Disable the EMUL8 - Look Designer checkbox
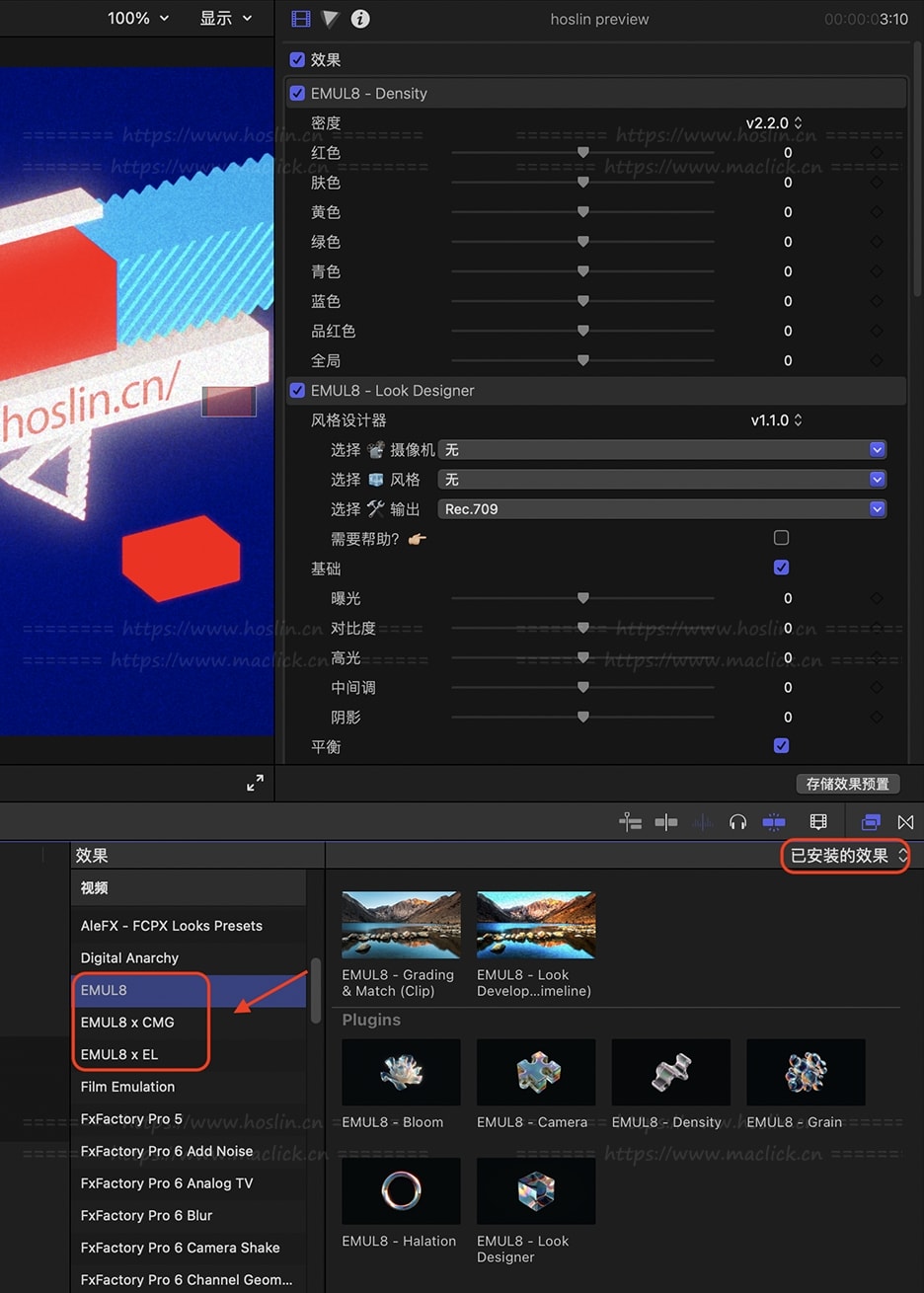The image size is (924, 1293). point(297,391)
